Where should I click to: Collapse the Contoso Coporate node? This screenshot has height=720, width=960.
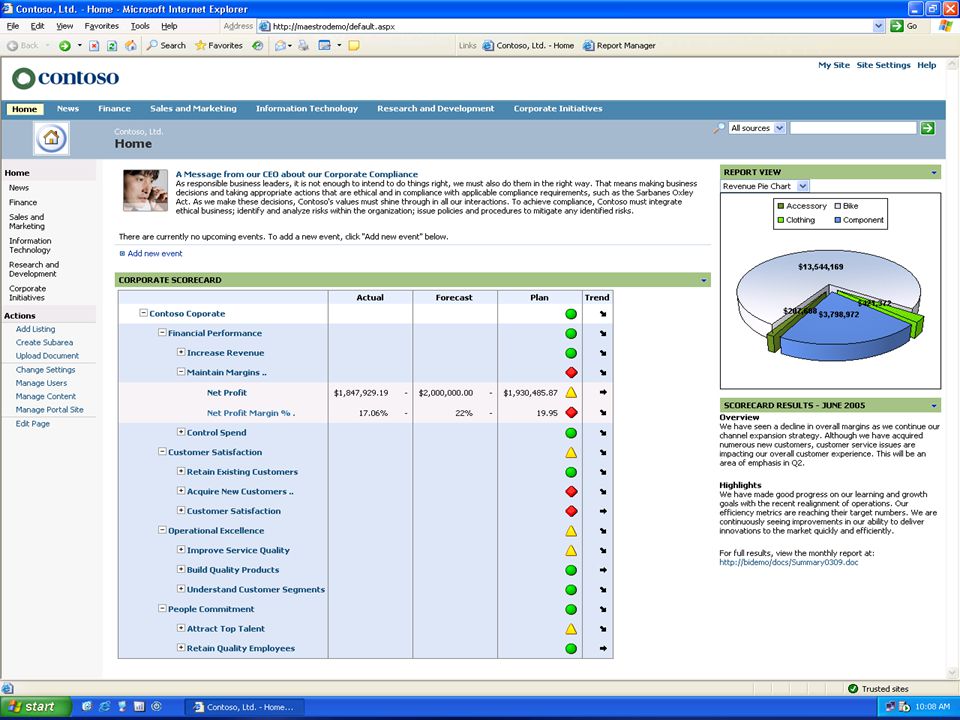[x=143, y=313]
